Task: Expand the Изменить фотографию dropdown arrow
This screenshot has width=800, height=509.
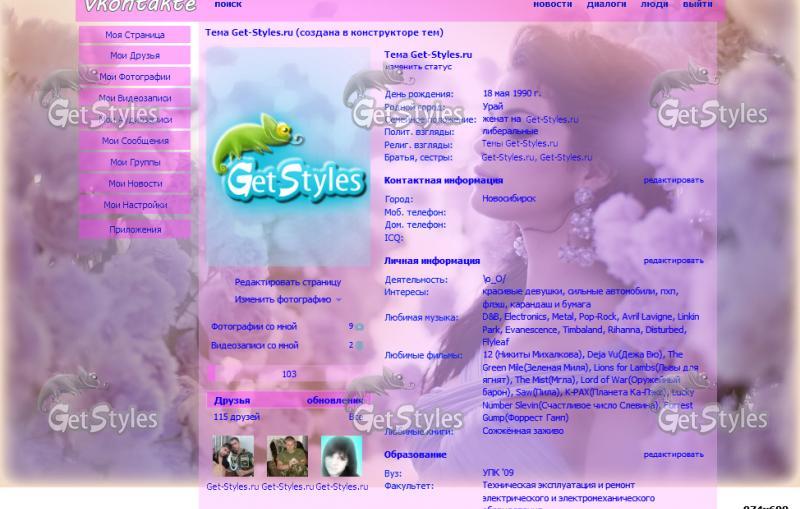Action: click(x=339, y=300)
